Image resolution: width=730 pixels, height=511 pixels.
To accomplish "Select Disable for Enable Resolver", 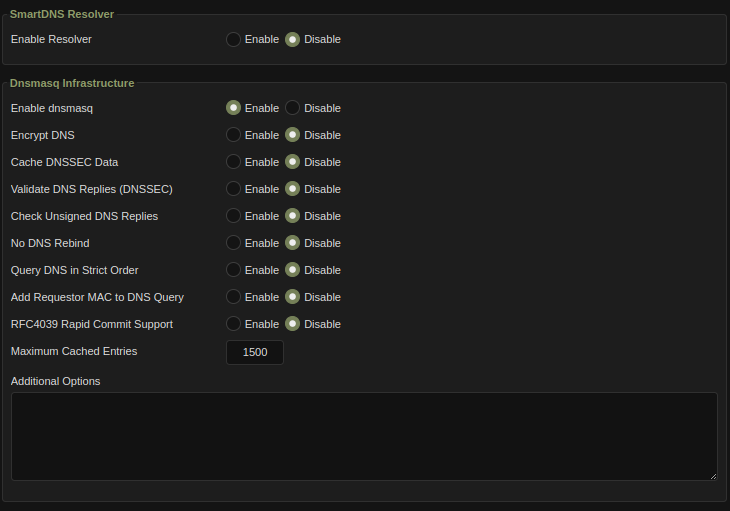I will (x=292, y=39).
